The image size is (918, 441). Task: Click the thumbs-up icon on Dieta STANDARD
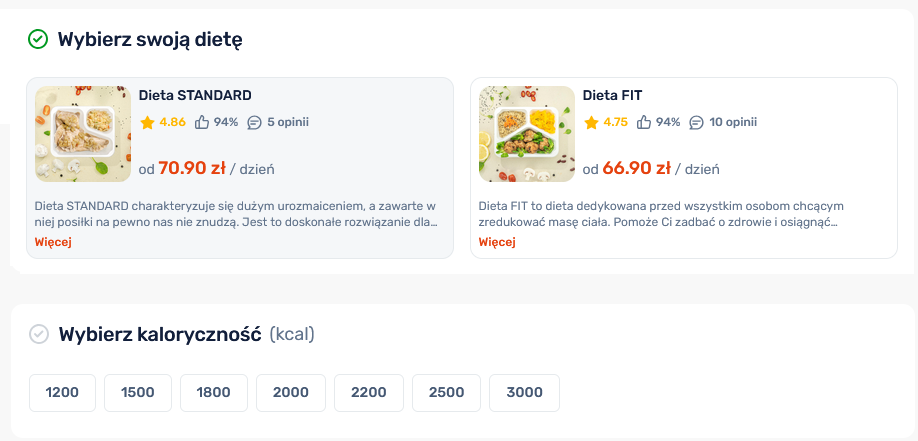click(x=202, y=123)
